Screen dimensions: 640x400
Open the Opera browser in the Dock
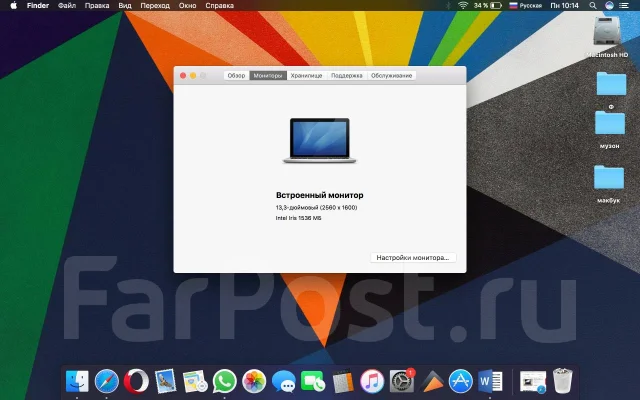click(136, 381)
